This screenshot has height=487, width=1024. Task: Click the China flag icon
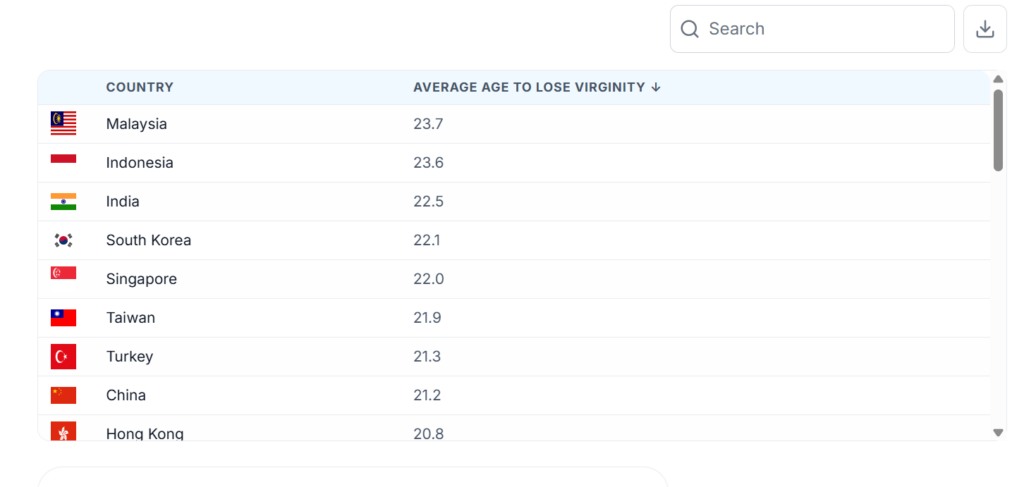click(63, 395)
